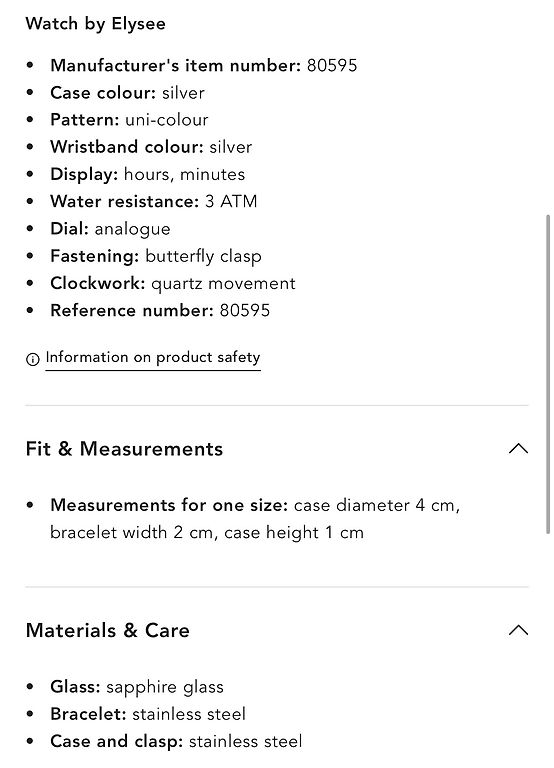The height and width of the screenshot is (768, 554).
Task: Click the Fastening butterfly clasp entry
Action: tap(156, 256)
